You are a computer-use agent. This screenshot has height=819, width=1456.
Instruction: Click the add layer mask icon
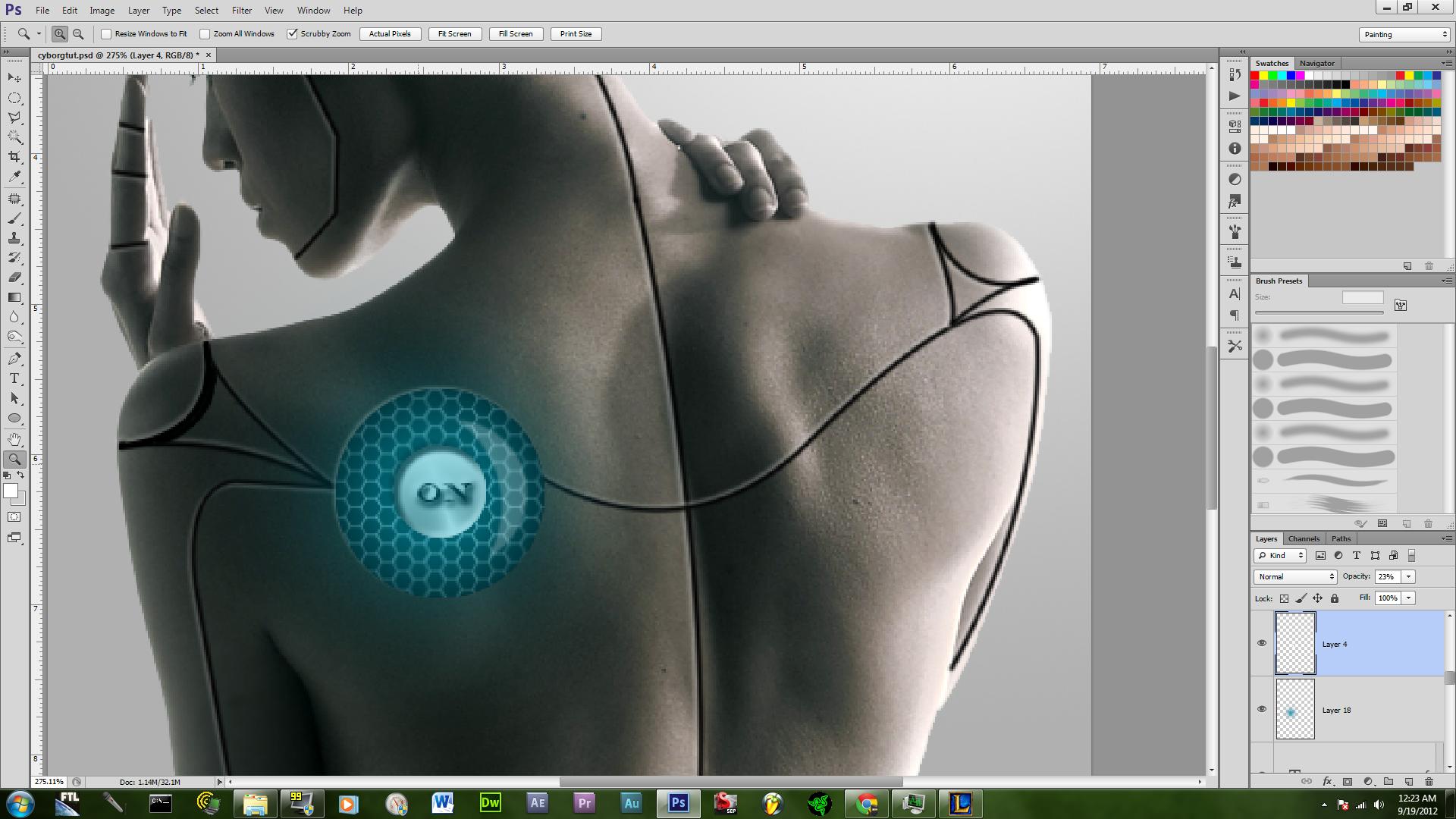pos(1348,781)
